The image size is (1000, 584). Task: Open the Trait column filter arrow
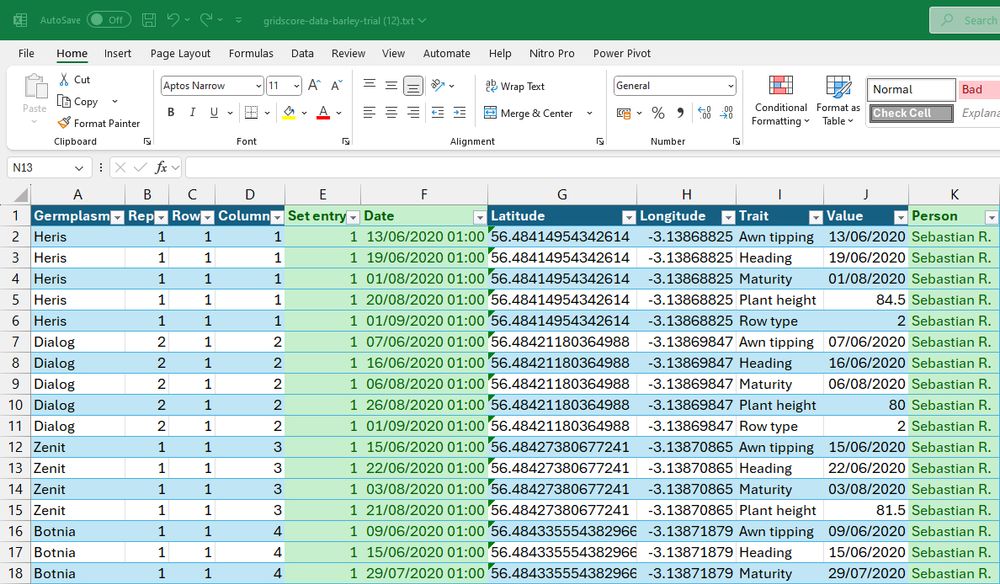[815, 217]
